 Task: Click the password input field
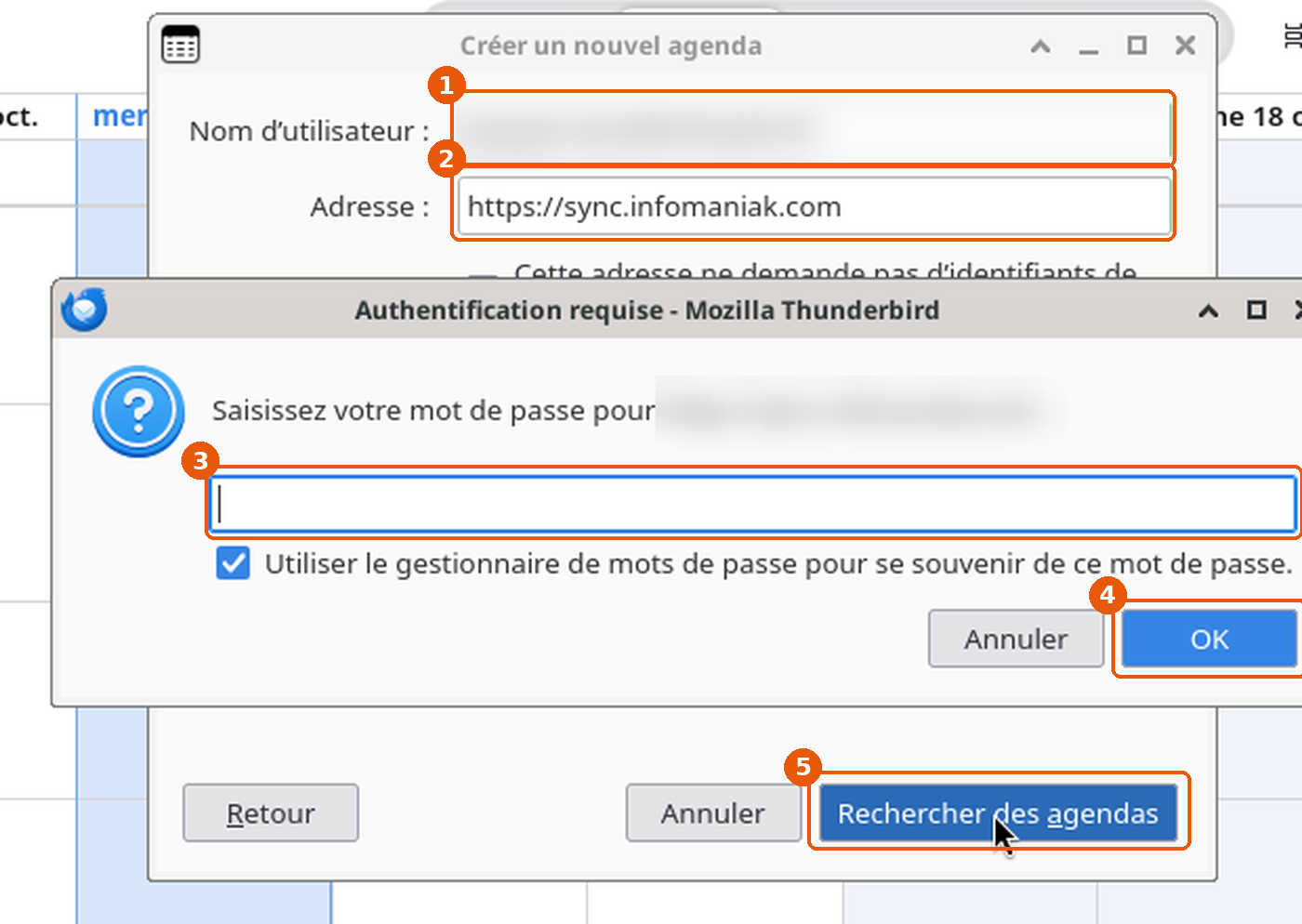pyautogui.click(x=753, y=505)
